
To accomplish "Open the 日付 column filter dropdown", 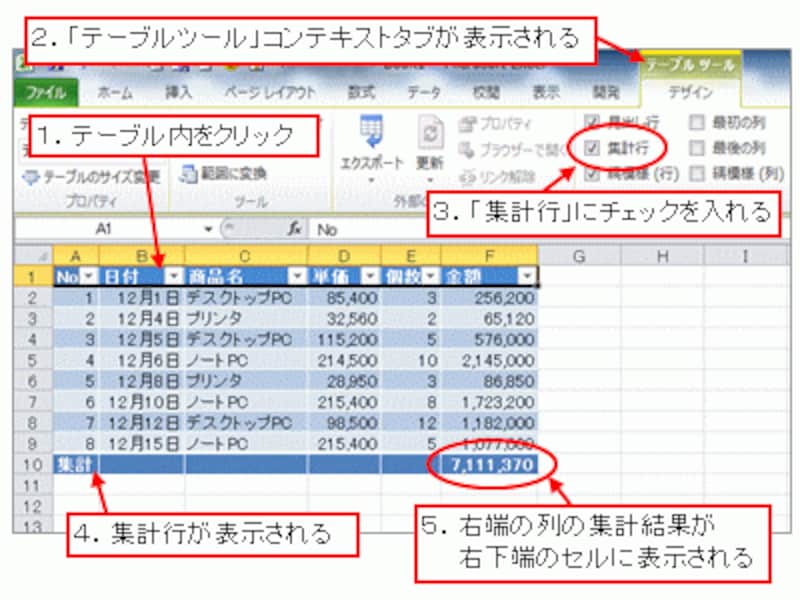I will pyautogui.click(x=174, y=276).
